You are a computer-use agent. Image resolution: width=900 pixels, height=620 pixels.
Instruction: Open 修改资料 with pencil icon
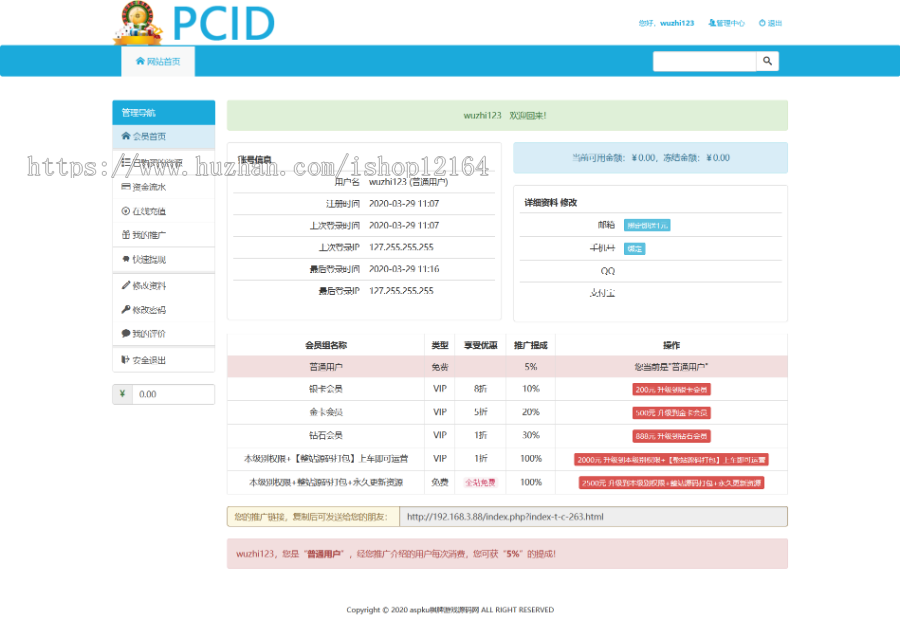pyautogui.click(x=164, y=286)
